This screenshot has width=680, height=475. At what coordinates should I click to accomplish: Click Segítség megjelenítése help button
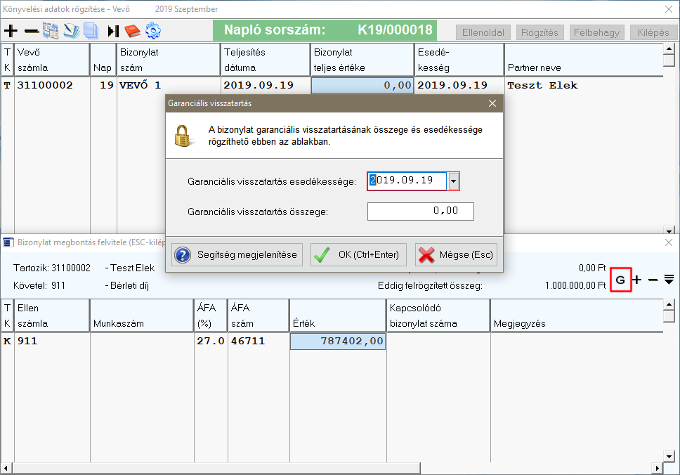click(x=237, y=255)
